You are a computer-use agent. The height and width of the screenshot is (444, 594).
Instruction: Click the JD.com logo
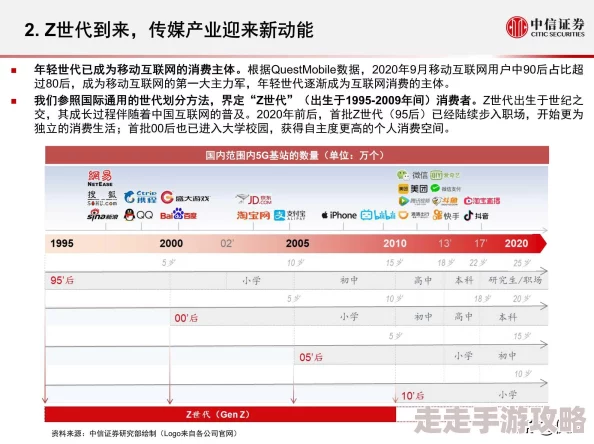pyautogui.click(x=253, y=199)
